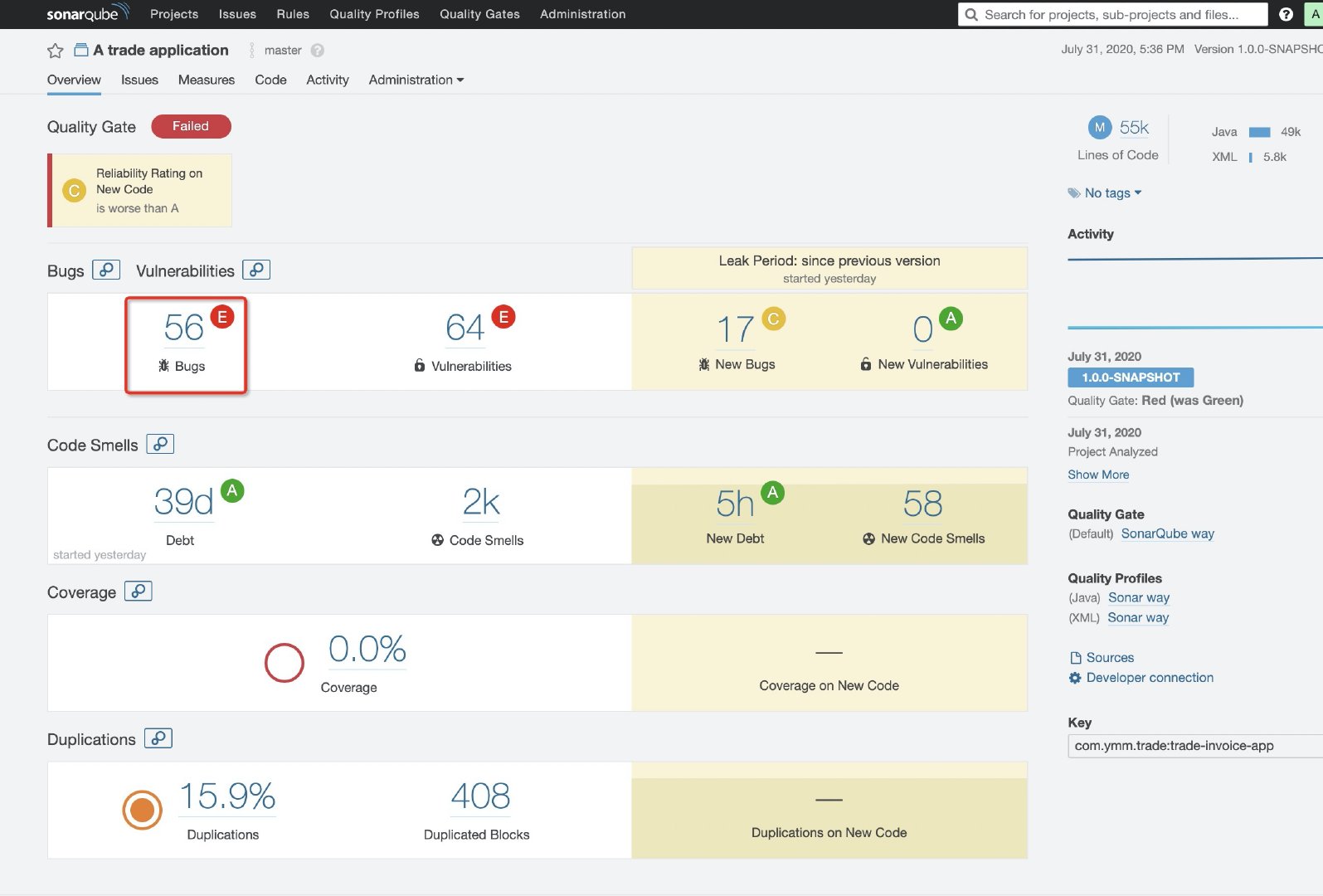The width and height of the screenshot is (1323, 896).
Task: Open the user avatar A in top bar
Action: 1315,14
